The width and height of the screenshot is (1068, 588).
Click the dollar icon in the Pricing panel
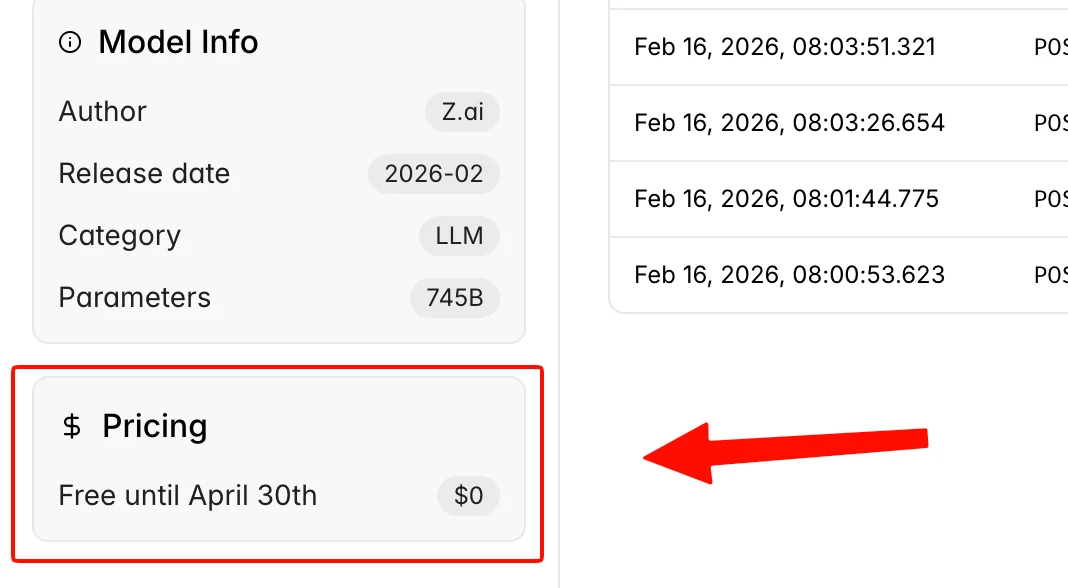70,426
